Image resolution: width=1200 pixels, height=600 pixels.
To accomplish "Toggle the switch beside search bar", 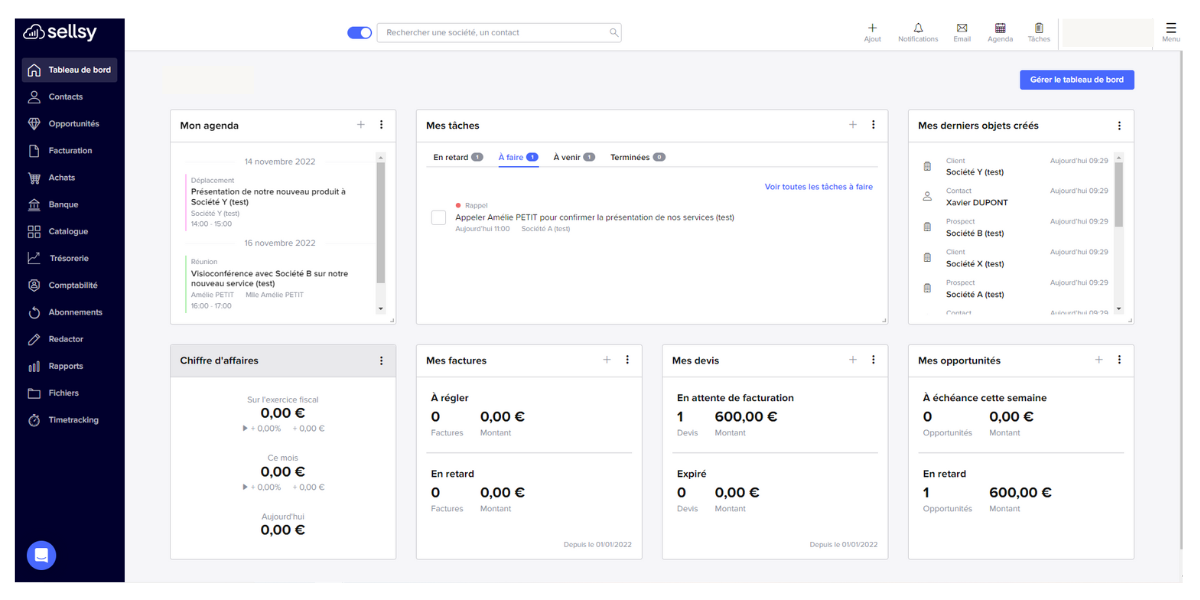I will pos(359,32).
